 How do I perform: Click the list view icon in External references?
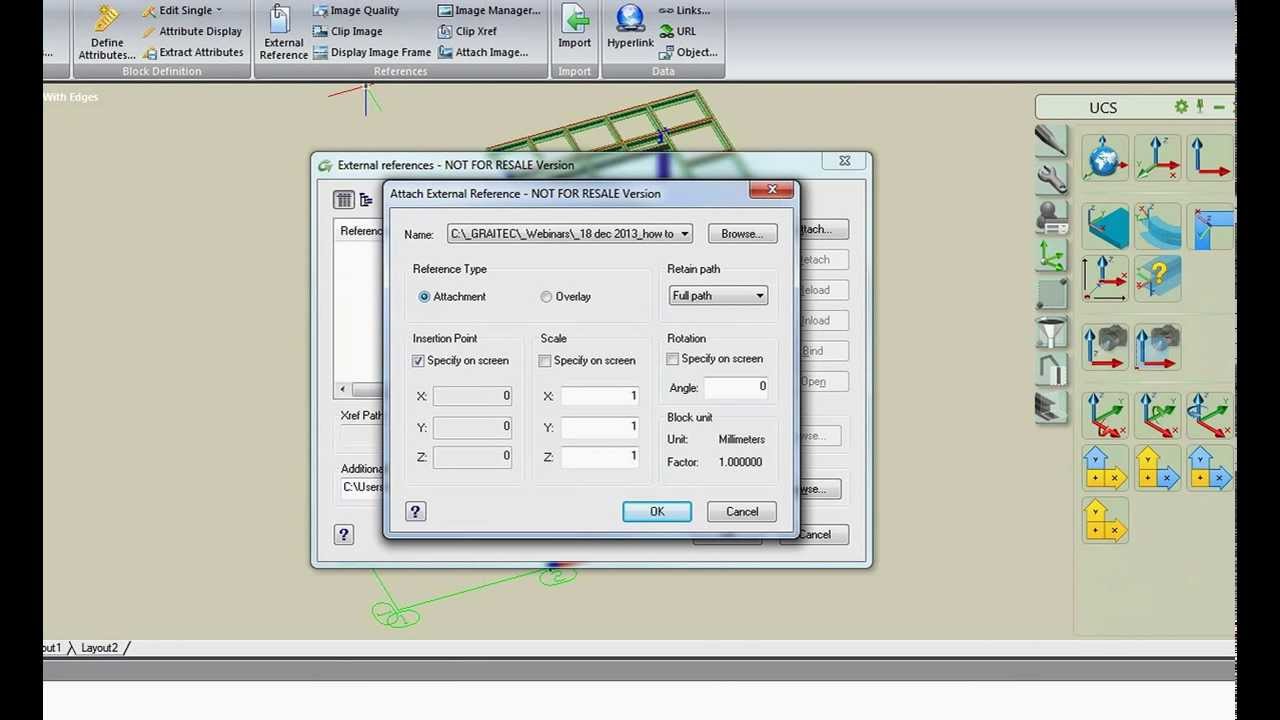click(343, 200)
